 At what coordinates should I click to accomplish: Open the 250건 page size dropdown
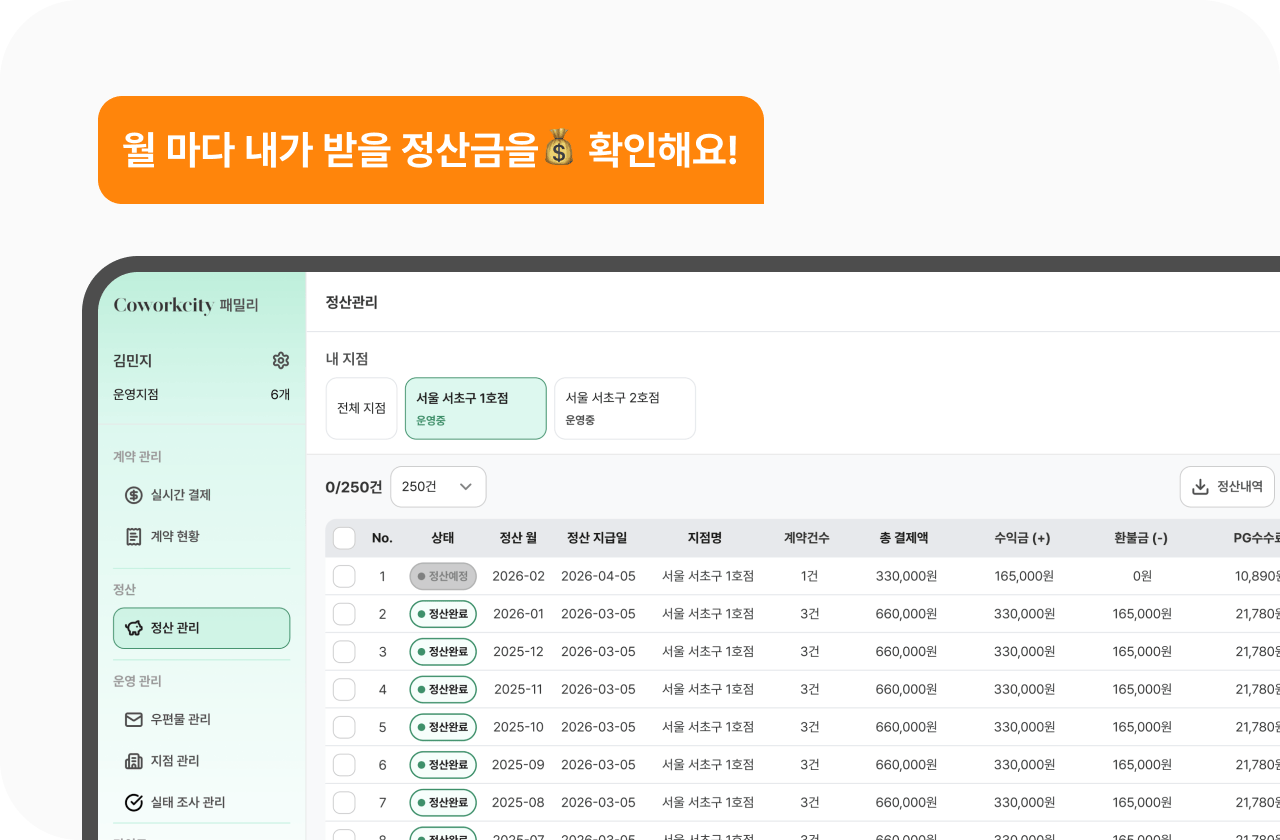tap(438, 486)
